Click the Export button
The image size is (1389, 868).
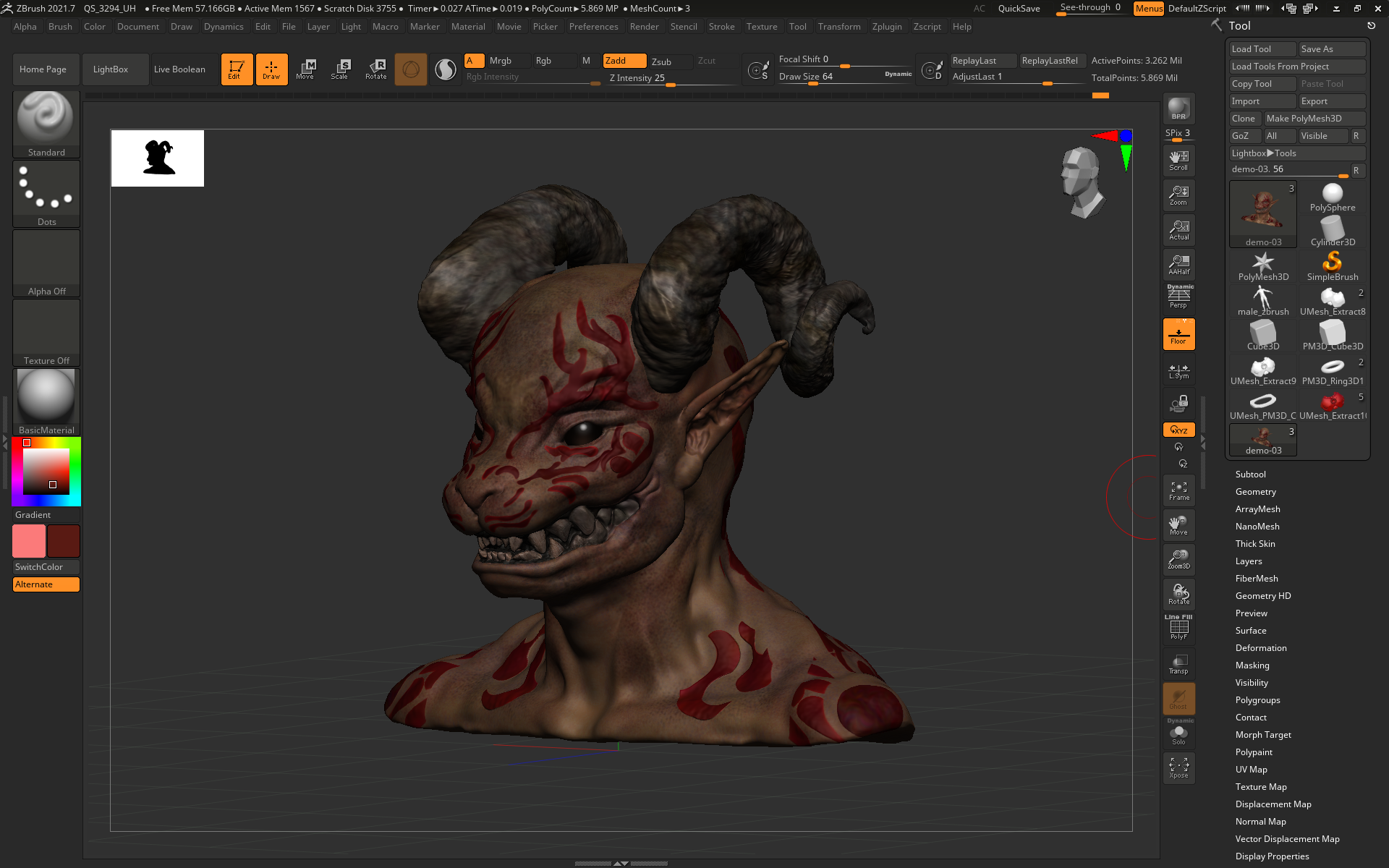pos(1333,101)
